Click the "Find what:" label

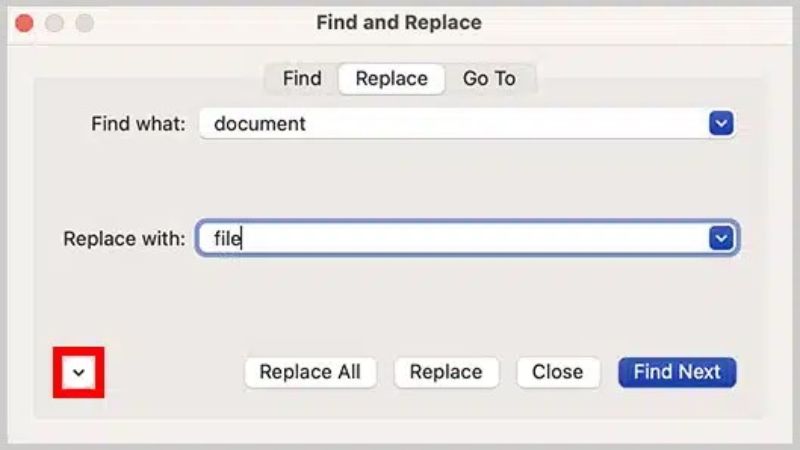click(138, 125)
